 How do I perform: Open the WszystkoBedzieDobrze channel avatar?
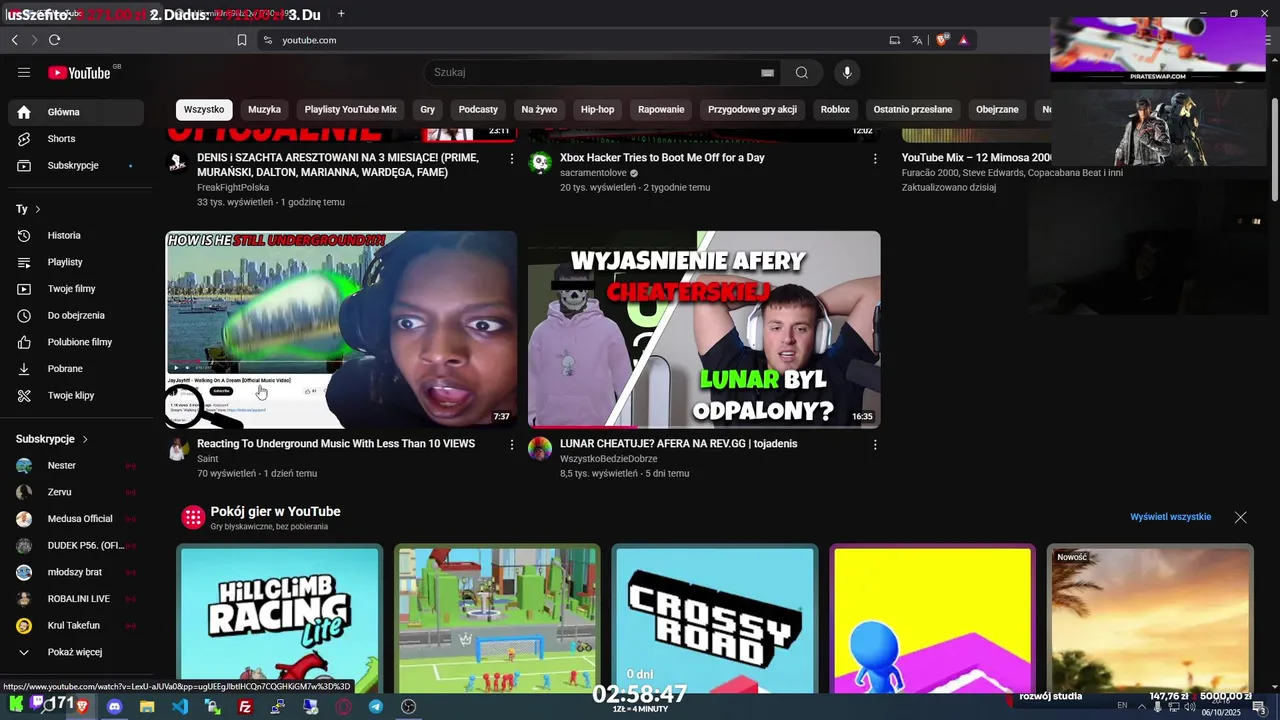point(540,448)
